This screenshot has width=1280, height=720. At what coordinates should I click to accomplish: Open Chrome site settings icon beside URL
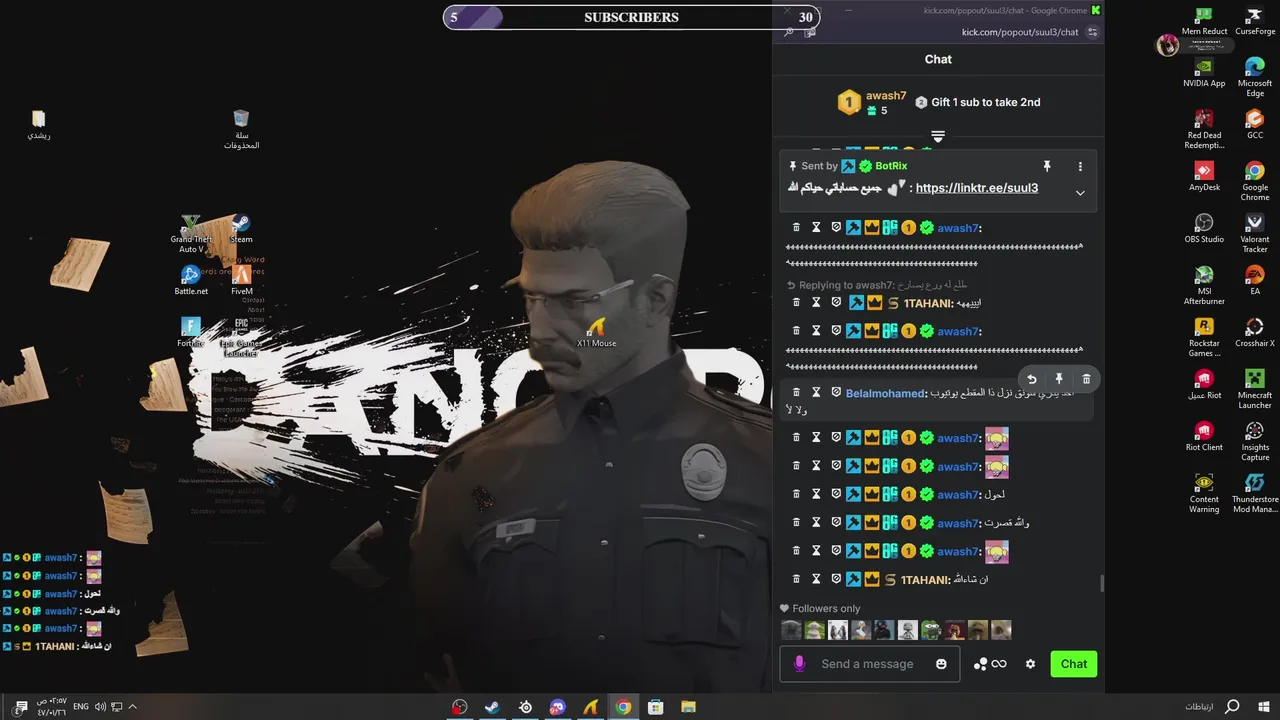click(x=1092, y=32)
